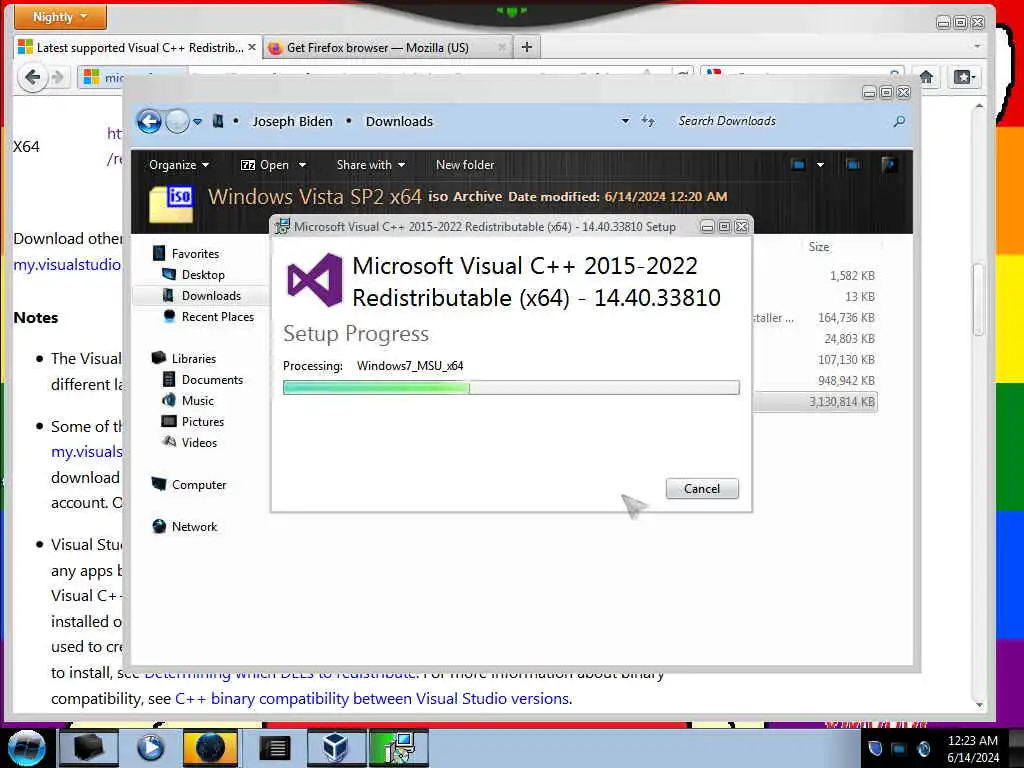Click the installer setup taskbar icon
The height and width of the screenshot is (768, 1024).
(x=398, y=748)
